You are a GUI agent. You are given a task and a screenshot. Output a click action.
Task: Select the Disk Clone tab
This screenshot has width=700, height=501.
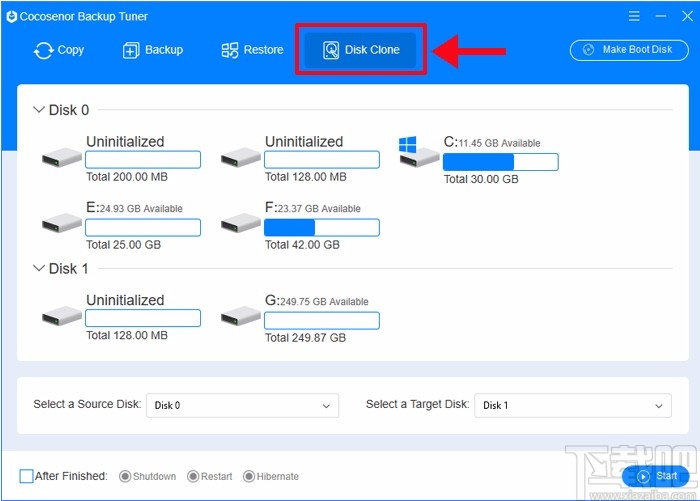click(x=361, y=50)
